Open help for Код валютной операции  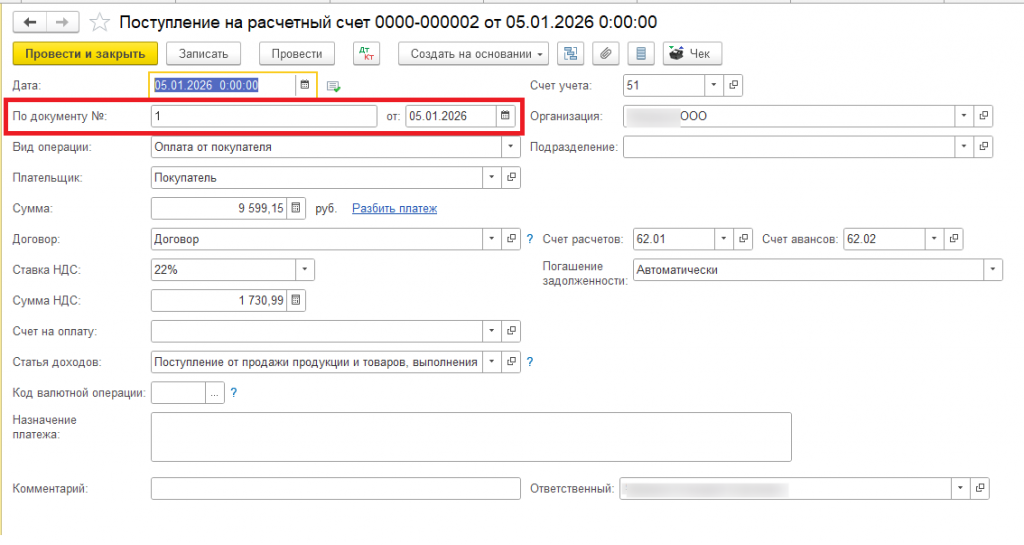234,393
